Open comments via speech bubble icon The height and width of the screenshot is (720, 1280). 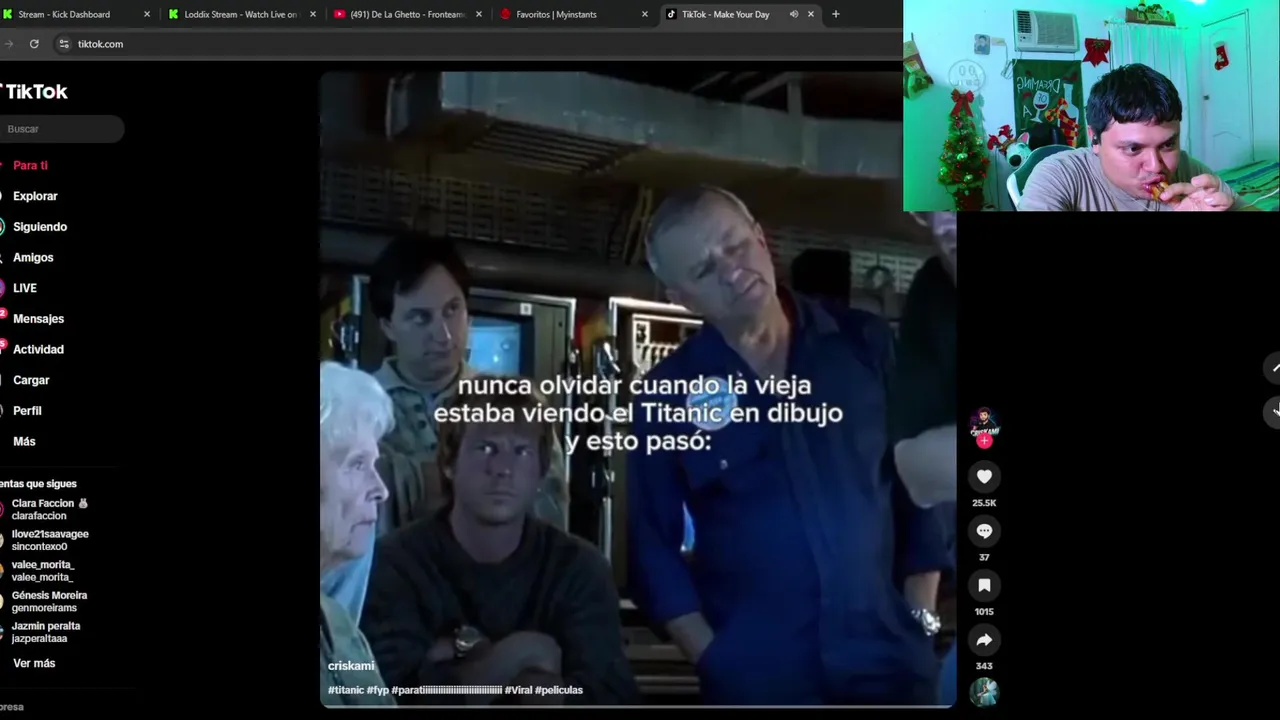[984, 531]
